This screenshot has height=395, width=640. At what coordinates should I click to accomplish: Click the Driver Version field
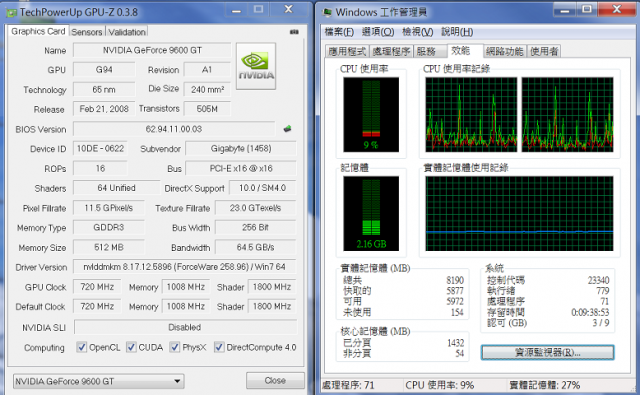pyautogui.click(x=184, y=267)
